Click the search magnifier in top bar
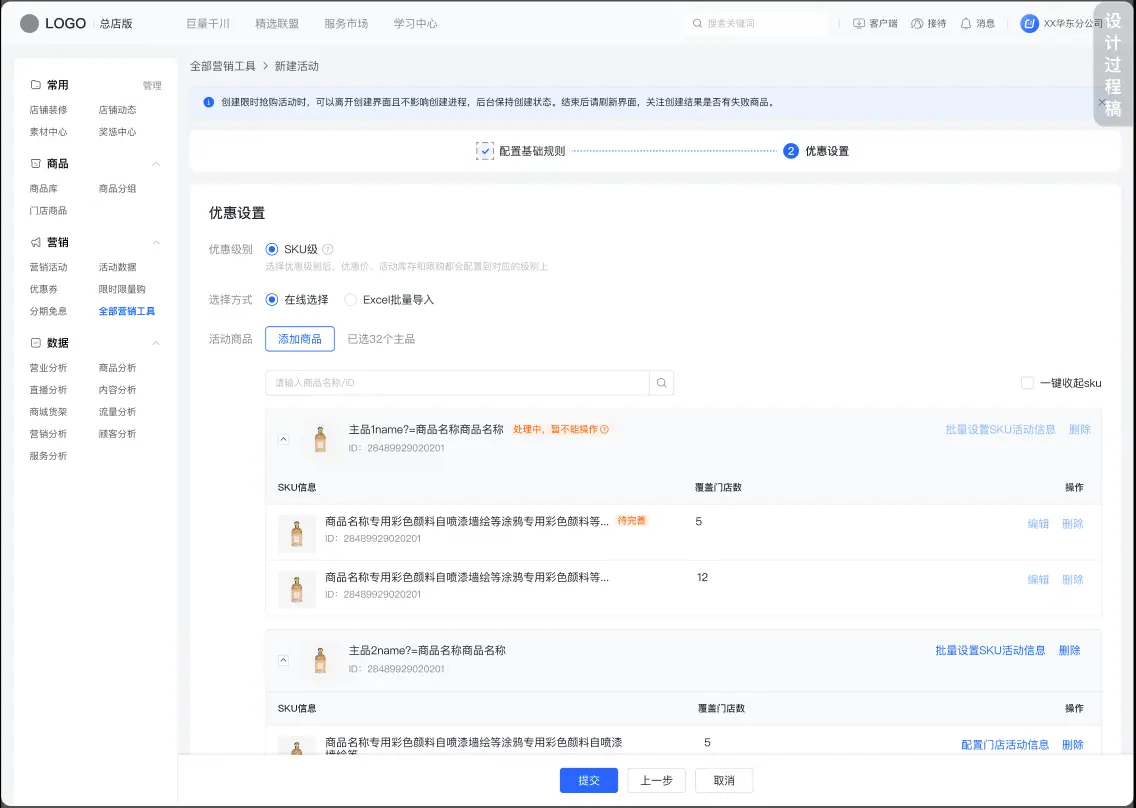The width and height of the screenshot is (1136, 808). pyautogui.click(x=697, y=23)
